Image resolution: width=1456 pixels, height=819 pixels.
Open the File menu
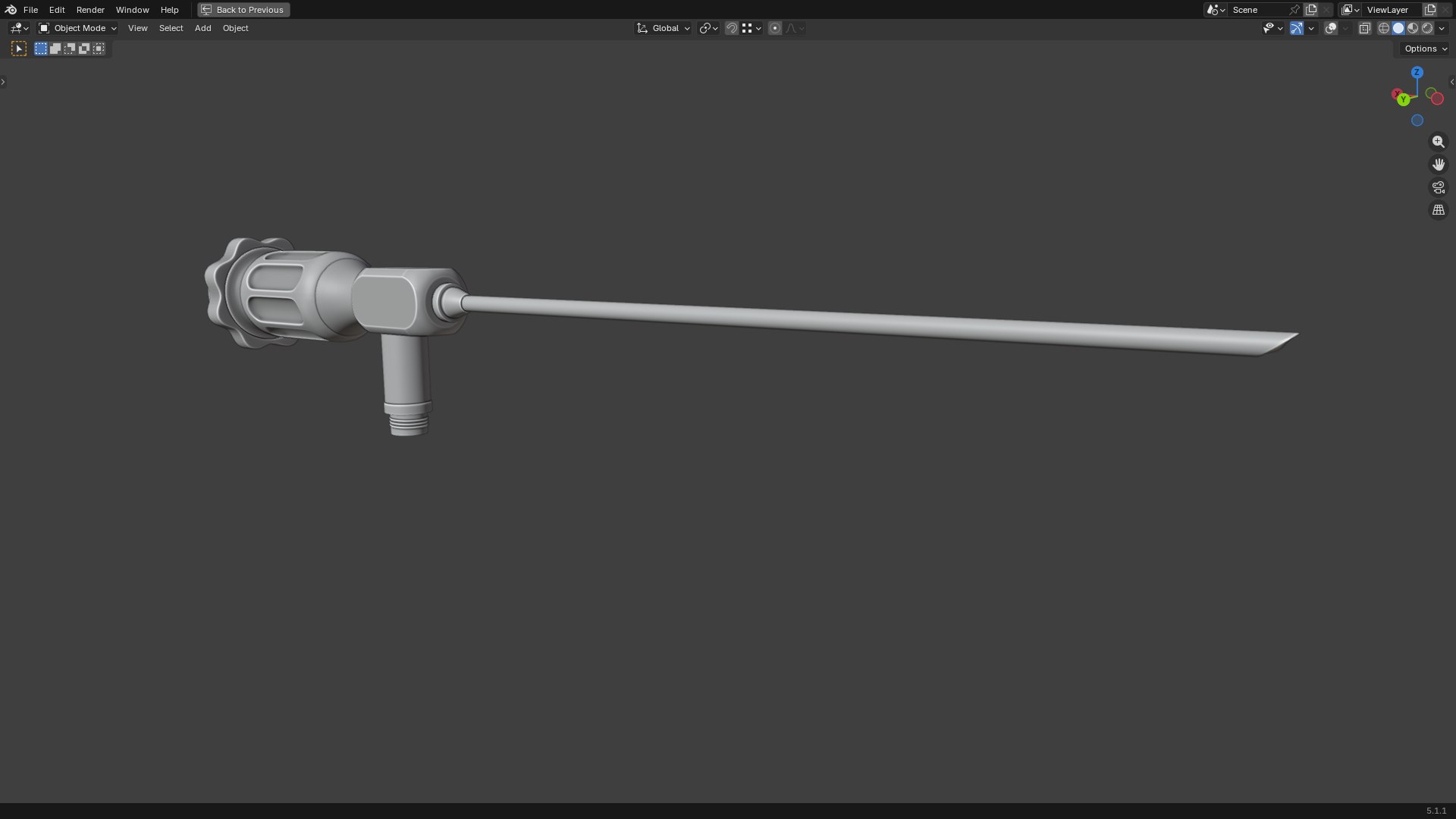click(30, 10)
